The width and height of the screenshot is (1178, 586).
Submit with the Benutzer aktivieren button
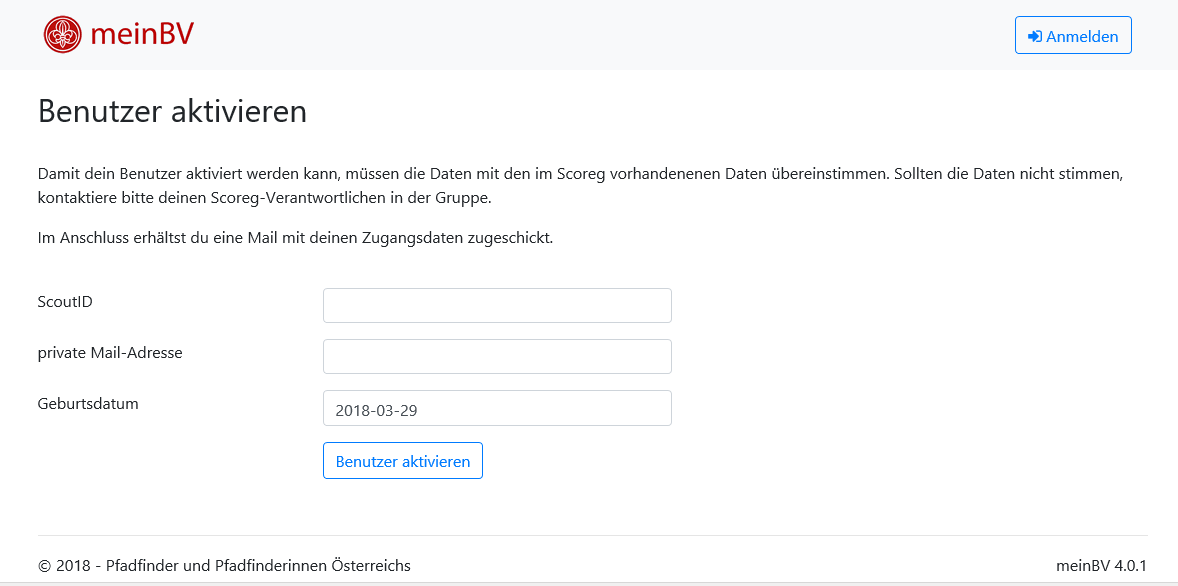[x=403, y=461]
